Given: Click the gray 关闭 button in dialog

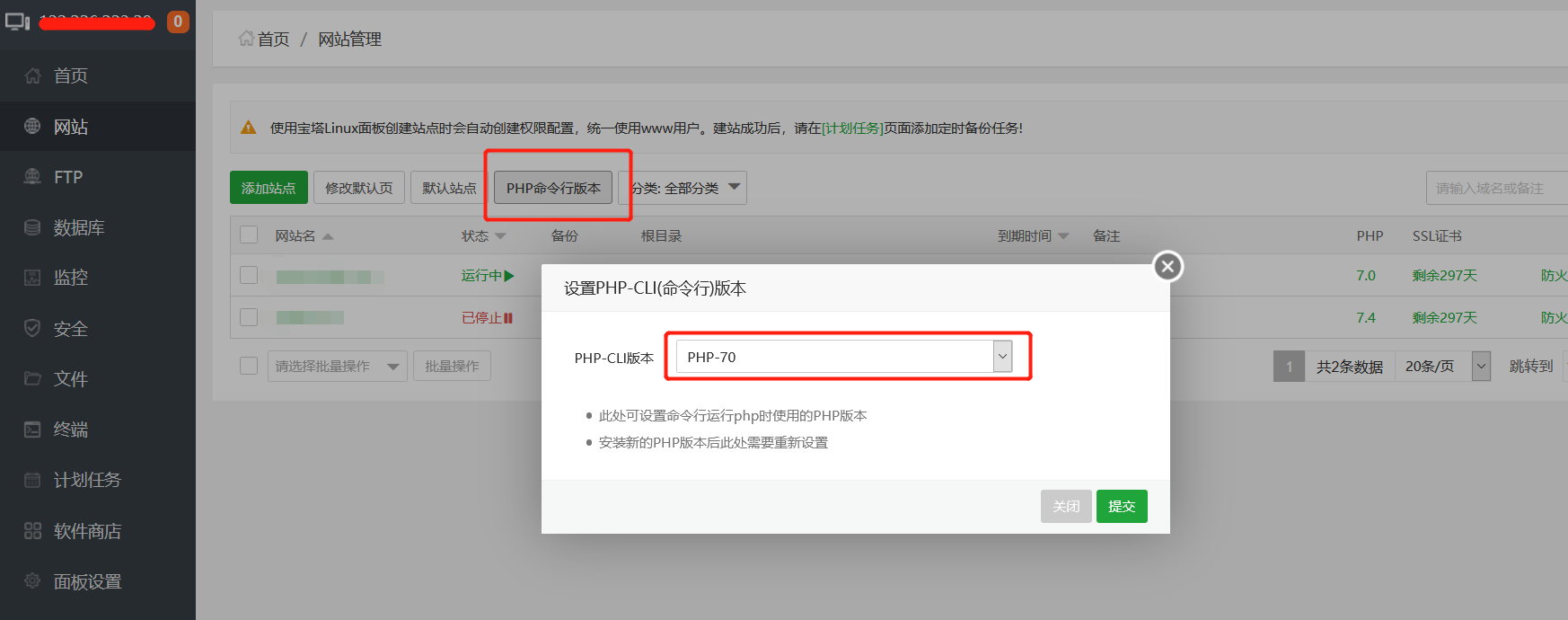Looking at the screenshot, I should point(1066,506).
